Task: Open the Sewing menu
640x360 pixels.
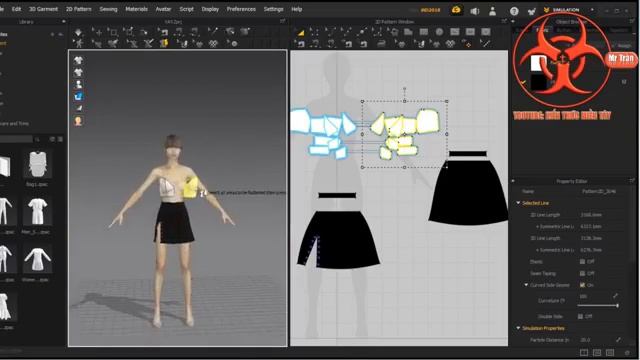Action: click(x=108, y=9)
